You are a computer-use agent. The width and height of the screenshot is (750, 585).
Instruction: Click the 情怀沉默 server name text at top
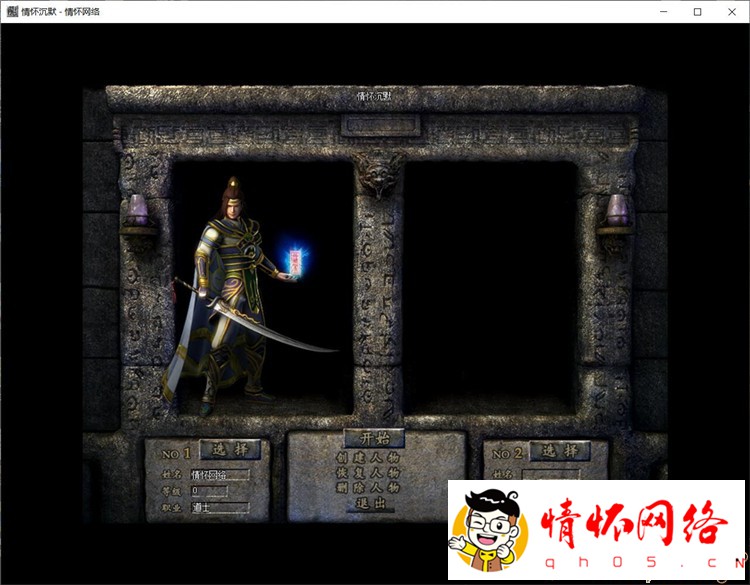(x=375, y=96)
